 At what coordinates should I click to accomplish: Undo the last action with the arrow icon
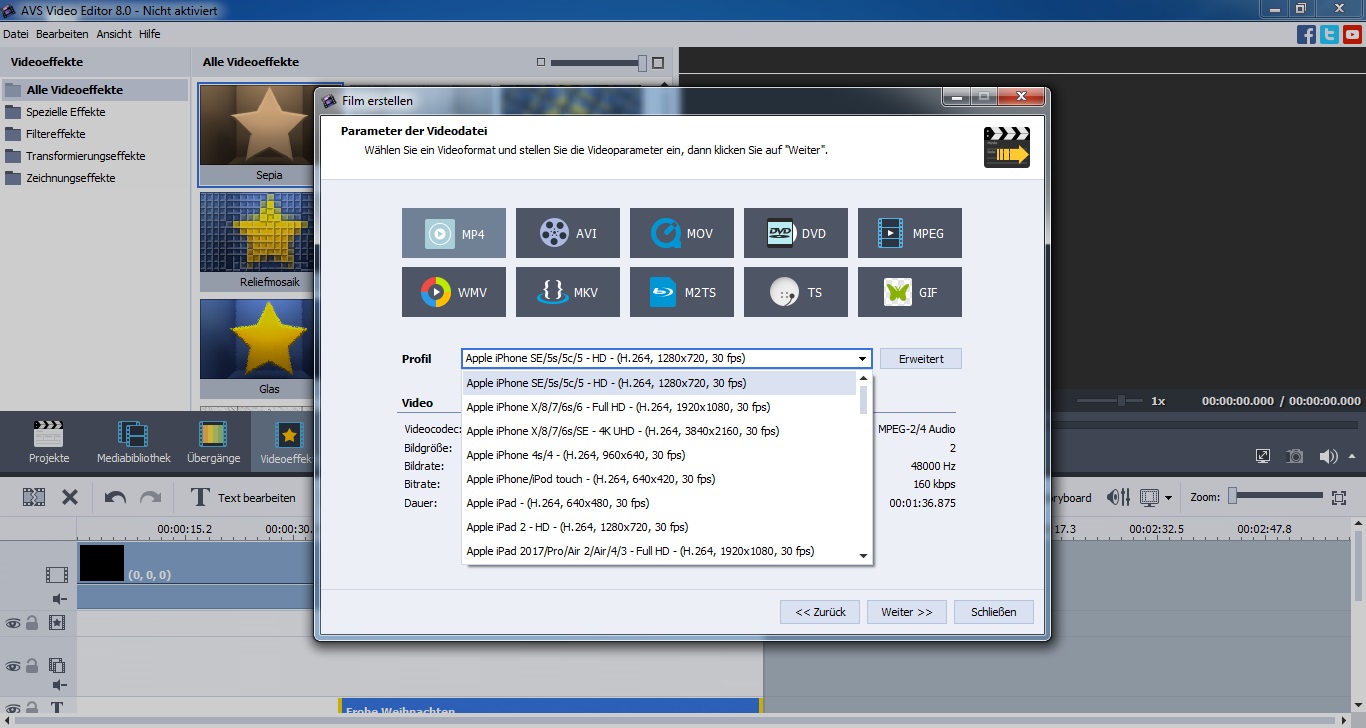tap(115, 497)
